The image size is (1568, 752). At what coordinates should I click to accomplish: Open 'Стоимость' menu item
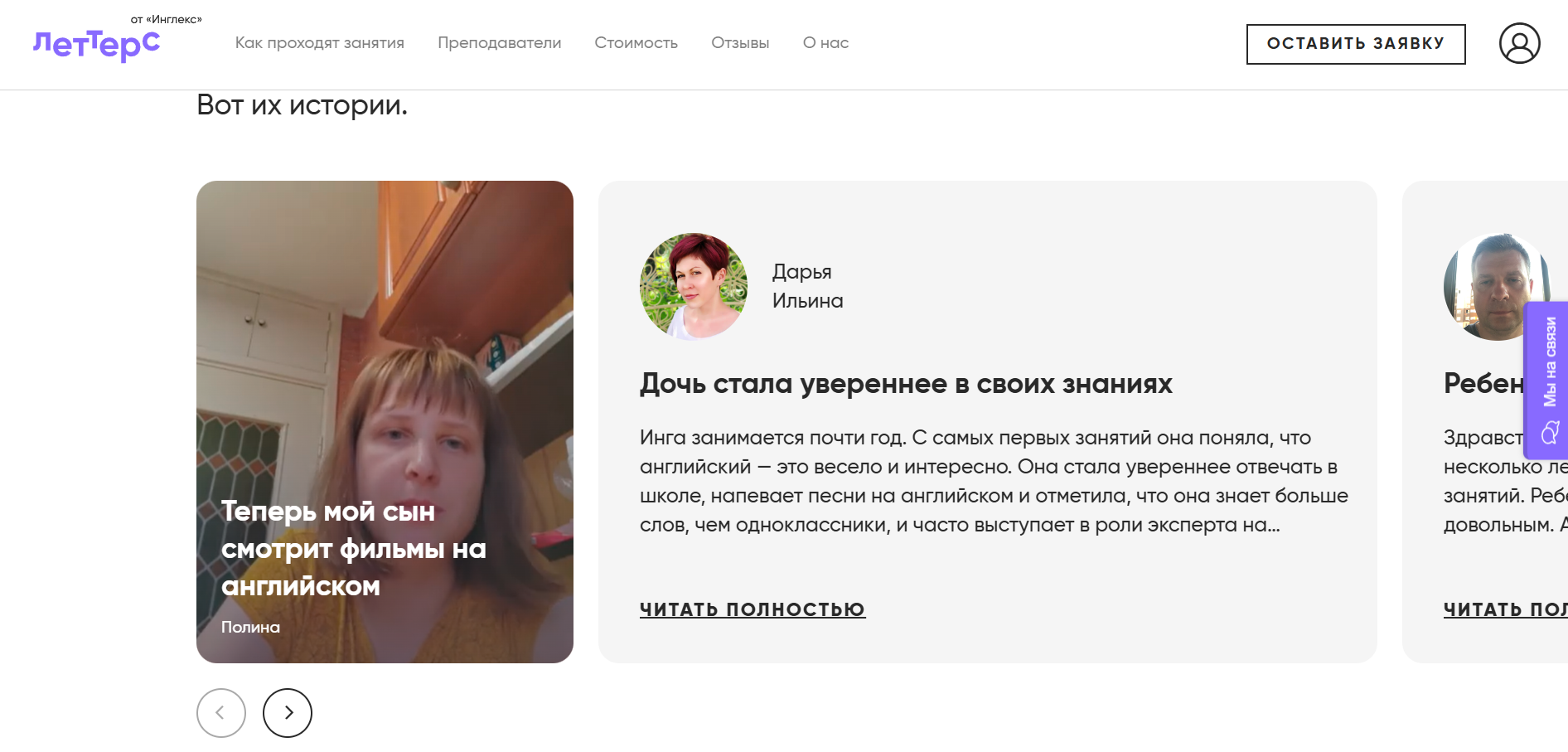coord(636,43)
